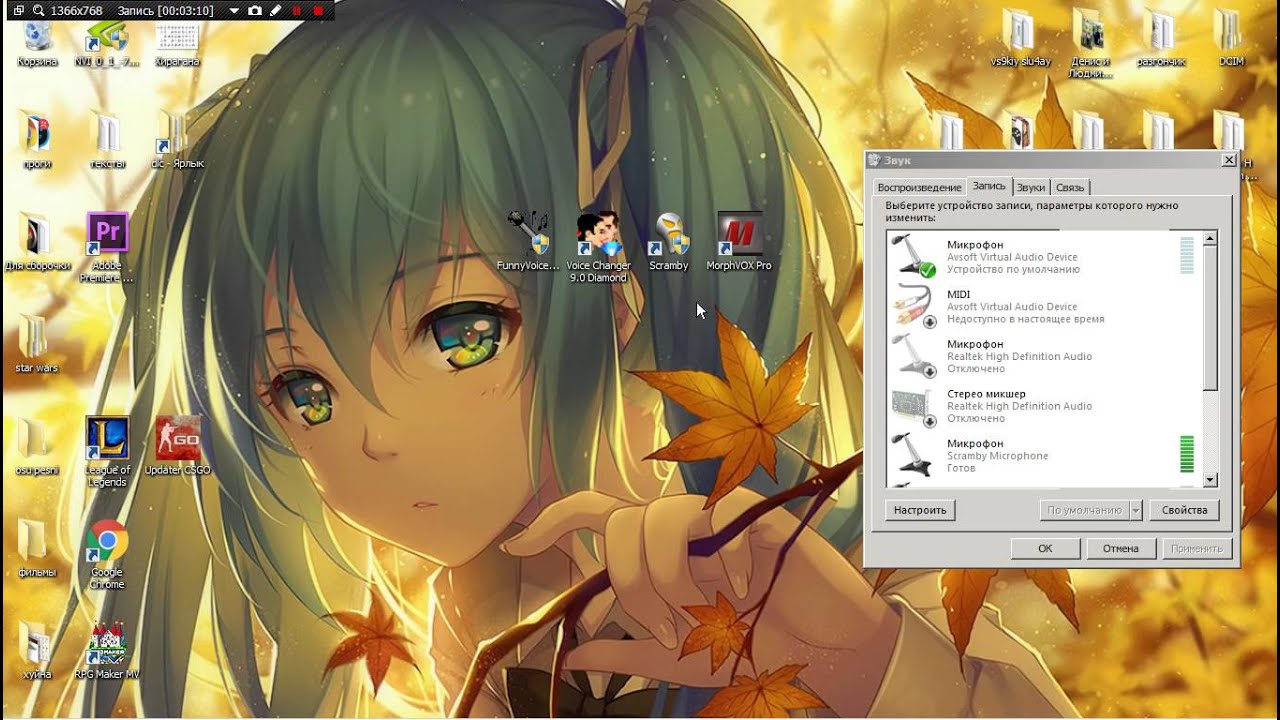Select the Корзина recycle bin icon

pyautogui.click(x=37, y=41)
